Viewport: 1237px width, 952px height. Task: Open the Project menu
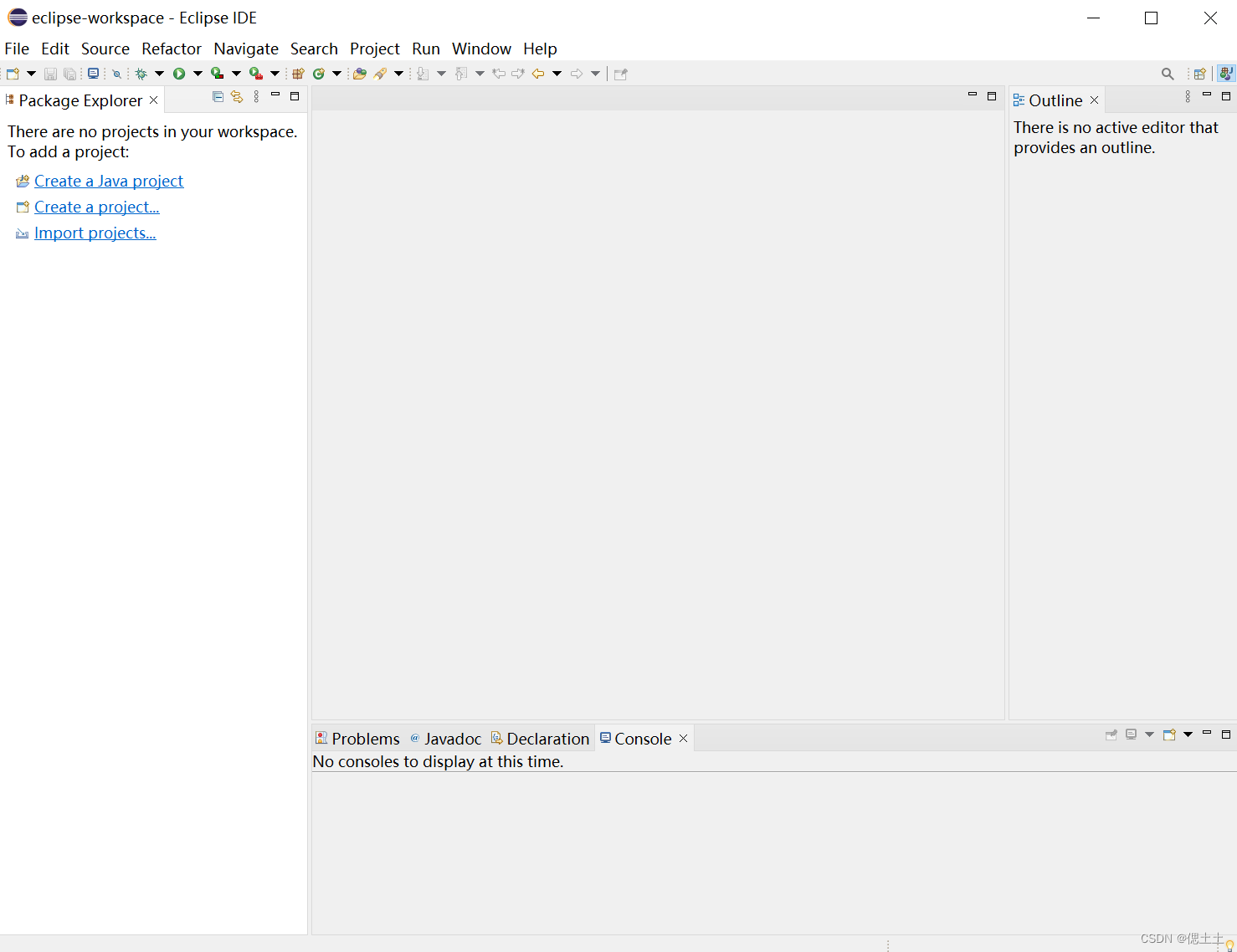[x=375, y=49]
